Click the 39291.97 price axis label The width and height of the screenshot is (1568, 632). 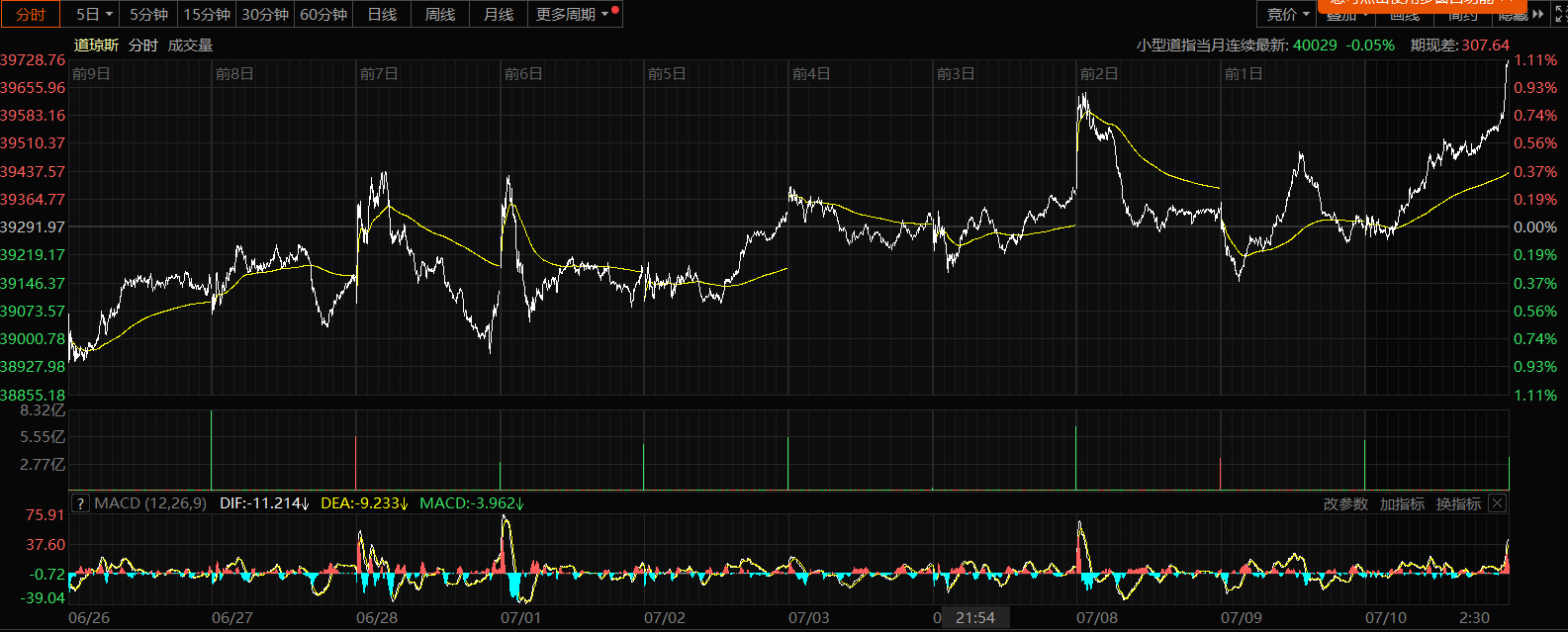33,227
